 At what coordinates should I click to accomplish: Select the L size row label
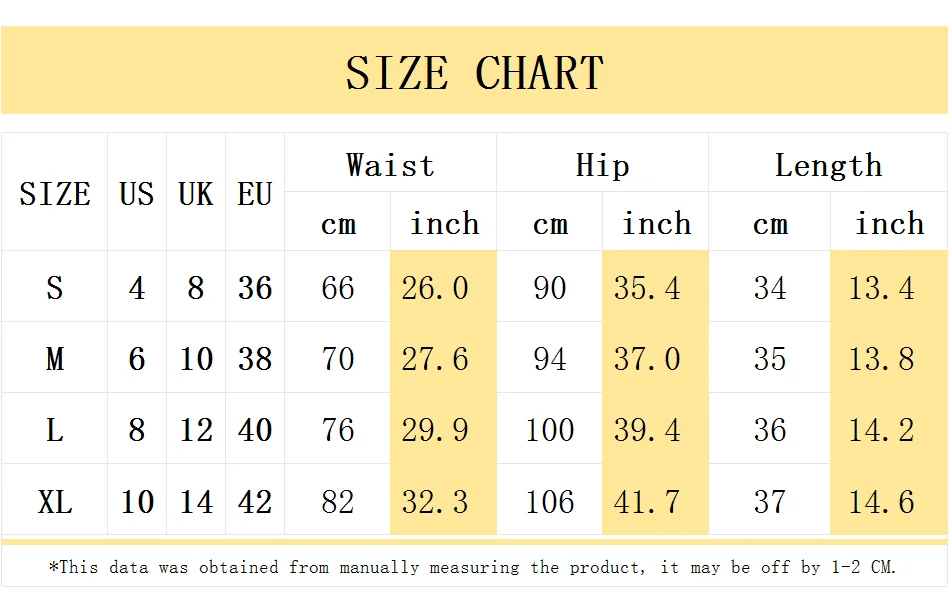click(55, 429)
